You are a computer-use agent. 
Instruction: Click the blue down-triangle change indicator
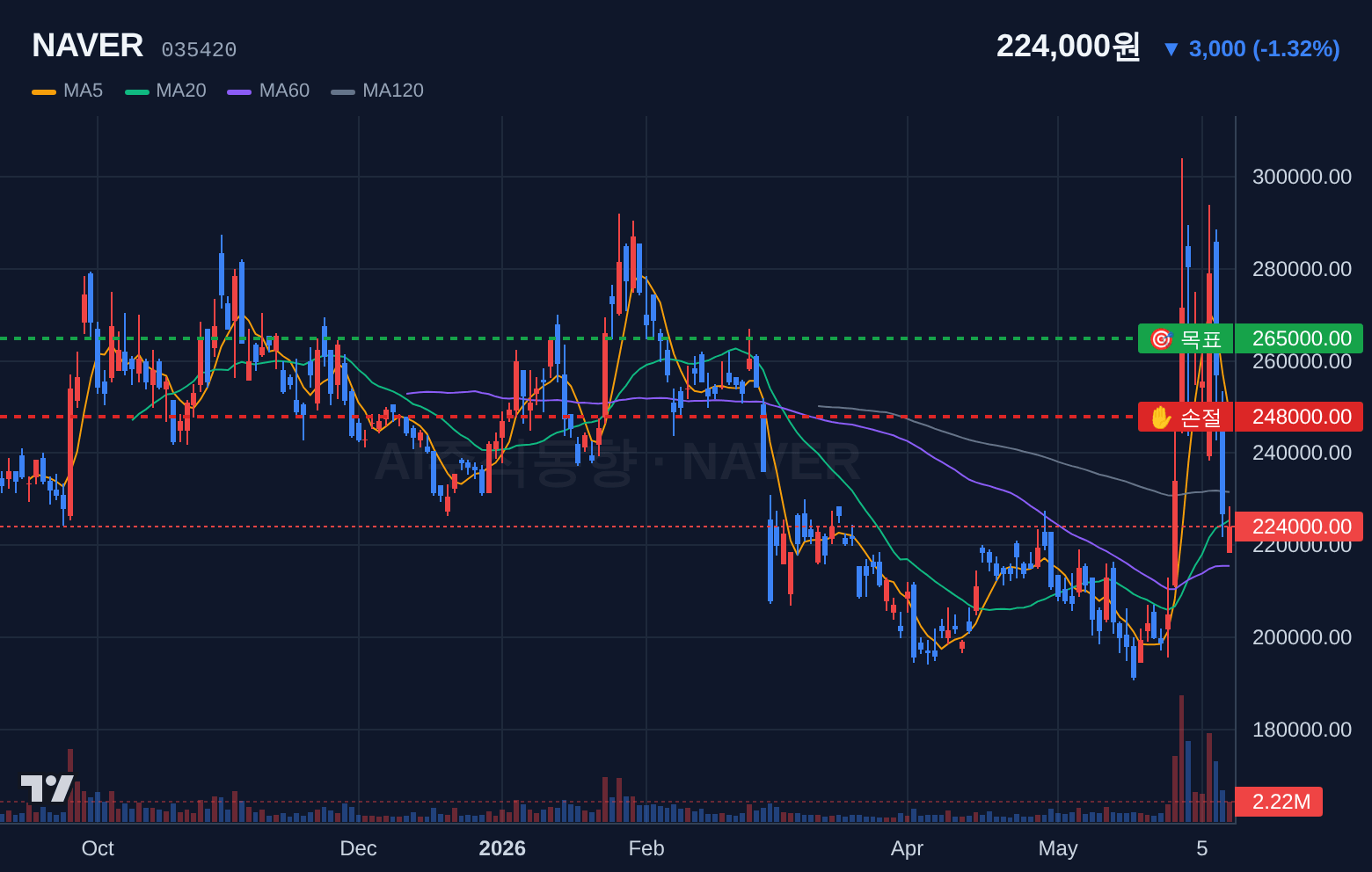pyautogui.click(x=1171, y=49)
